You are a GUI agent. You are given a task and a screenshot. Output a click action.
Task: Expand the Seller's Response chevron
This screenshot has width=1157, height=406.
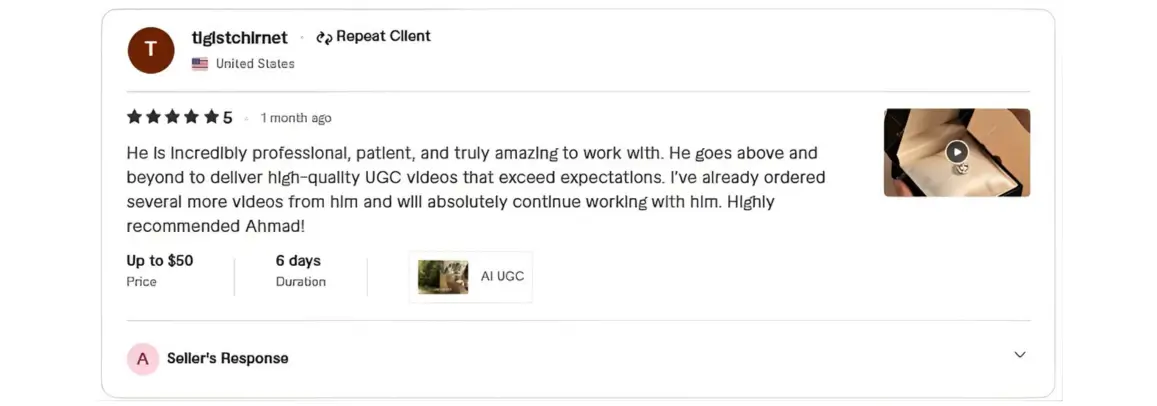pyautogui.click(x=1020, y=355)
